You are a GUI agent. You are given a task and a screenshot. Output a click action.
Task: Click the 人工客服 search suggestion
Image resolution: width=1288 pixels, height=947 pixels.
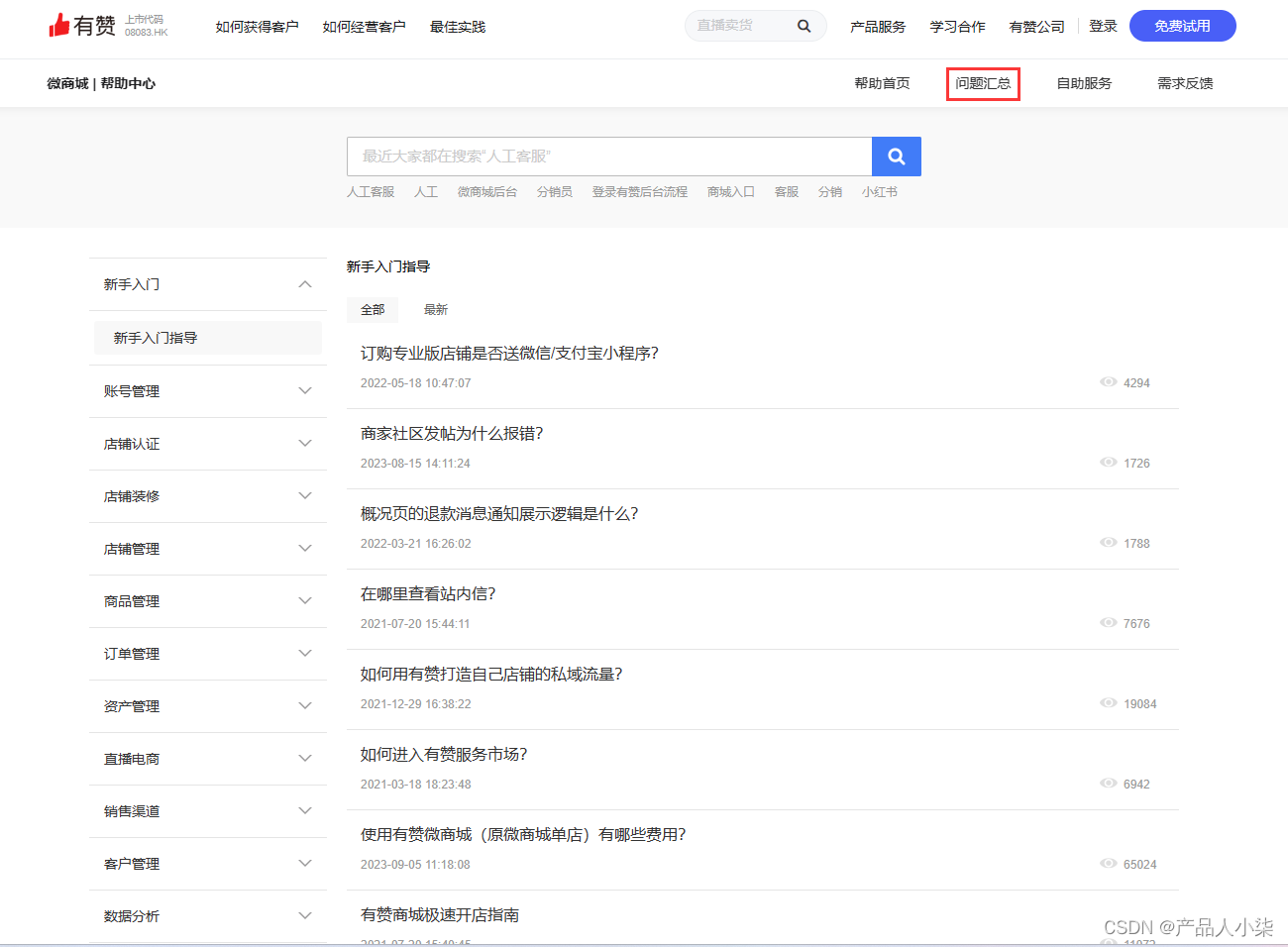[371, 192]
